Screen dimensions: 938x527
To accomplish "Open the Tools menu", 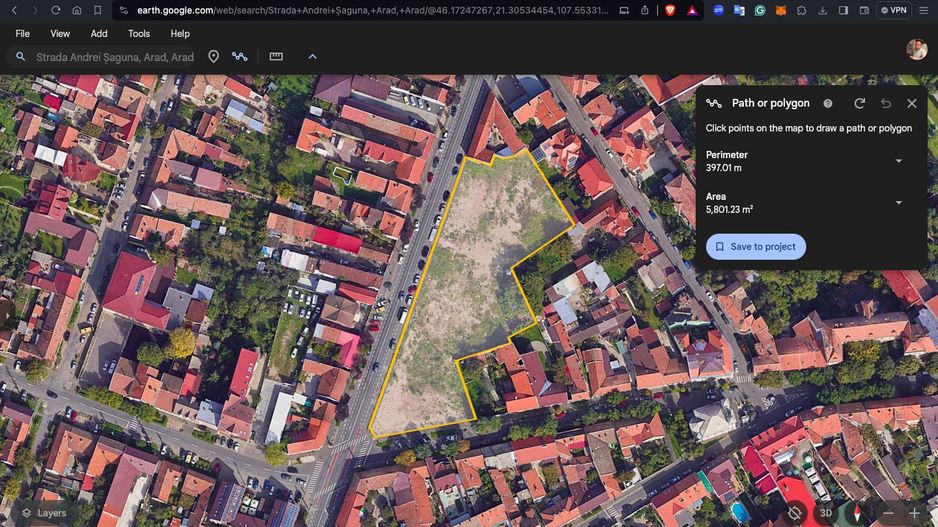I will 139,33.
